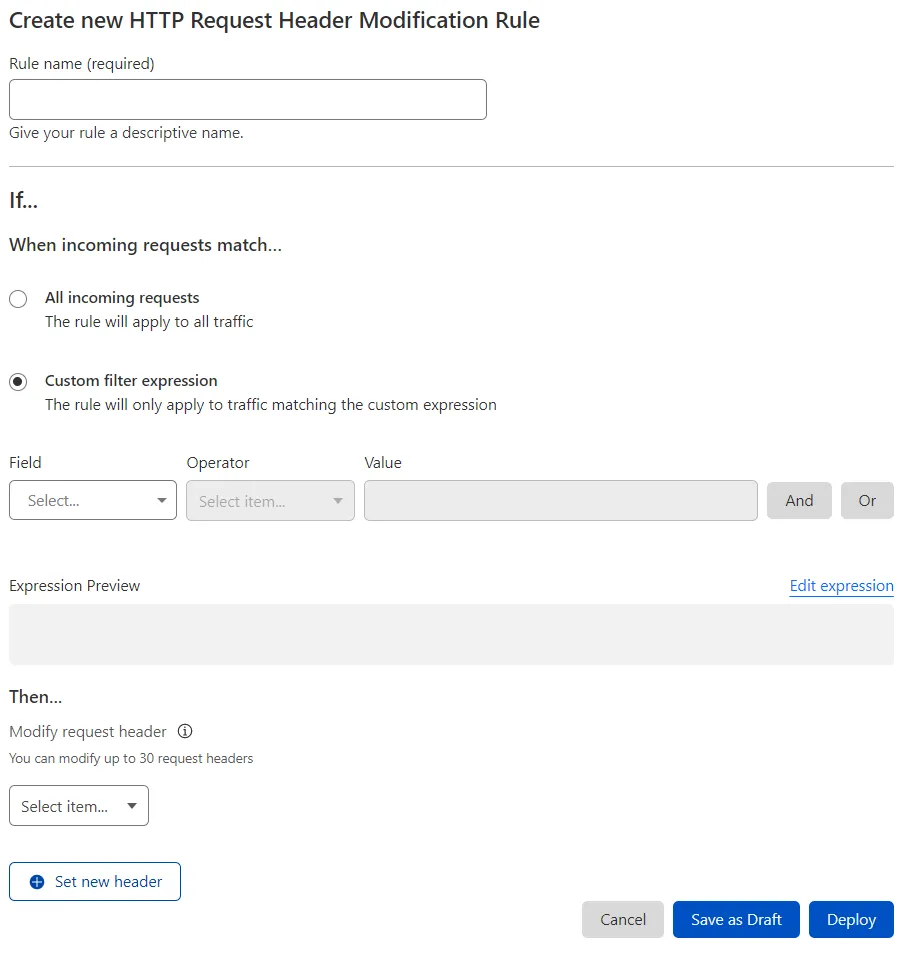Cancel the rule creation
899x956 pixels.
tap(622, 919)
